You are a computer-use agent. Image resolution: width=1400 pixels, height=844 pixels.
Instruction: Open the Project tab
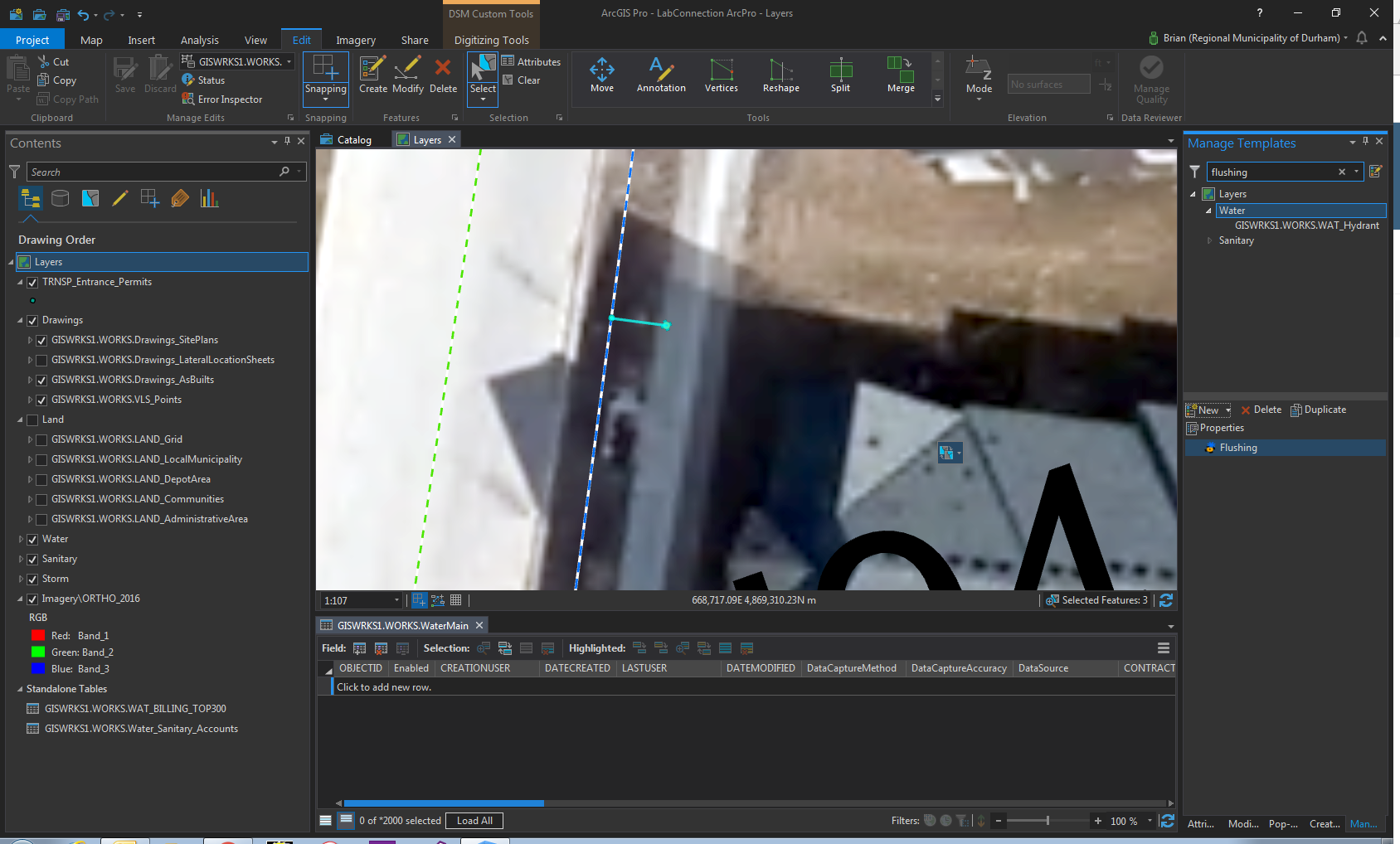(32, 40)
